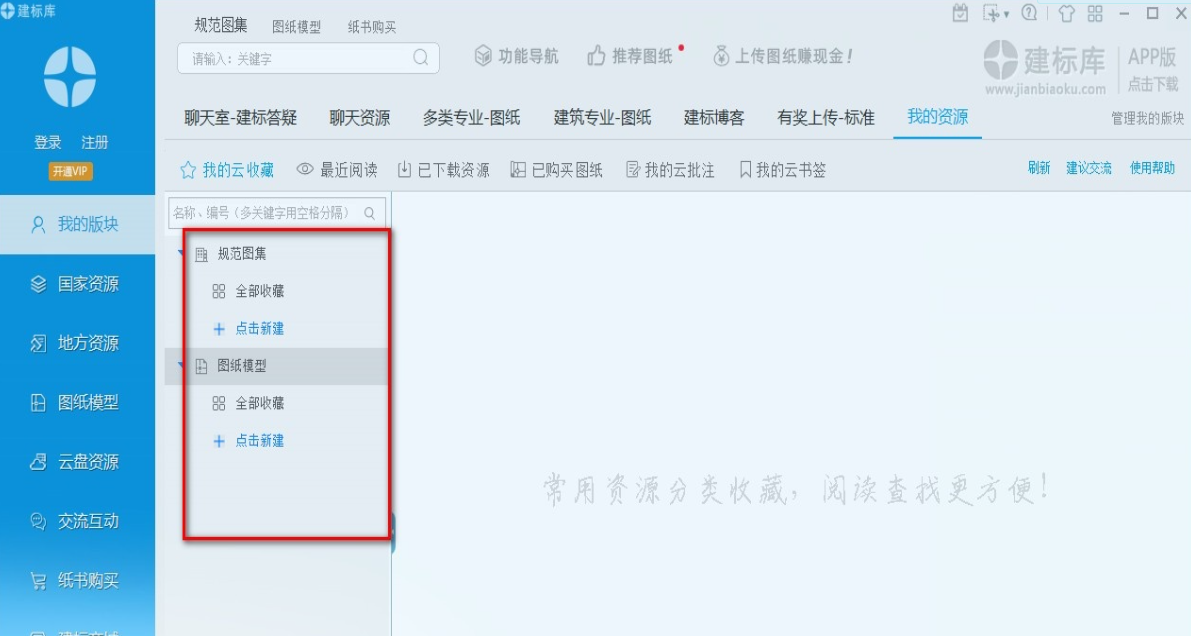Open 最近阅读 with the eye icon
Image resolution: width=1191 pixels, height=636 pixels.
click(x=337, y=170)
